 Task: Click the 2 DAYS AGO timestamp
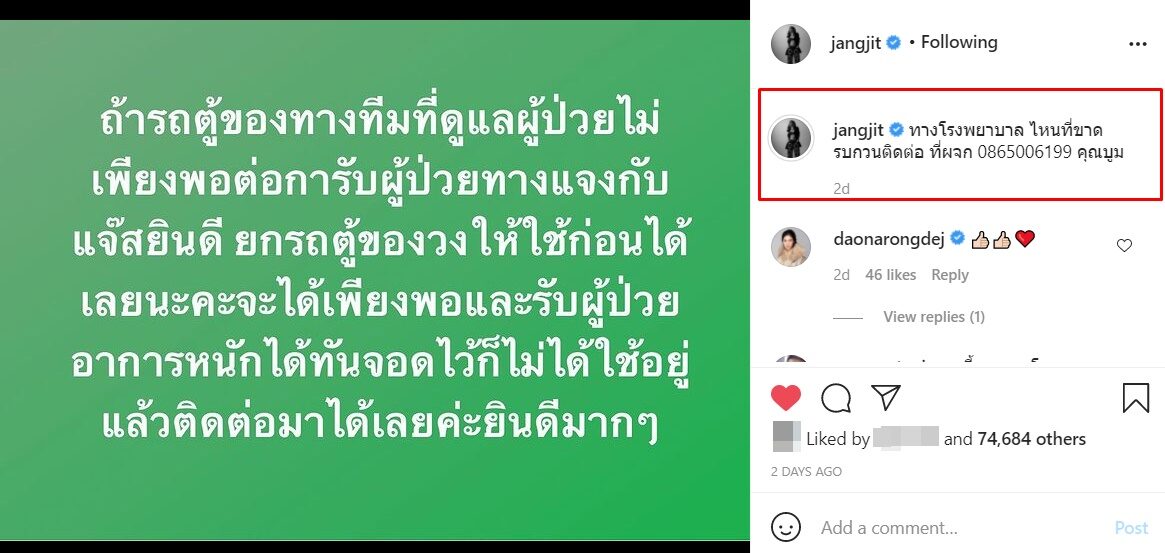[806, 472]
